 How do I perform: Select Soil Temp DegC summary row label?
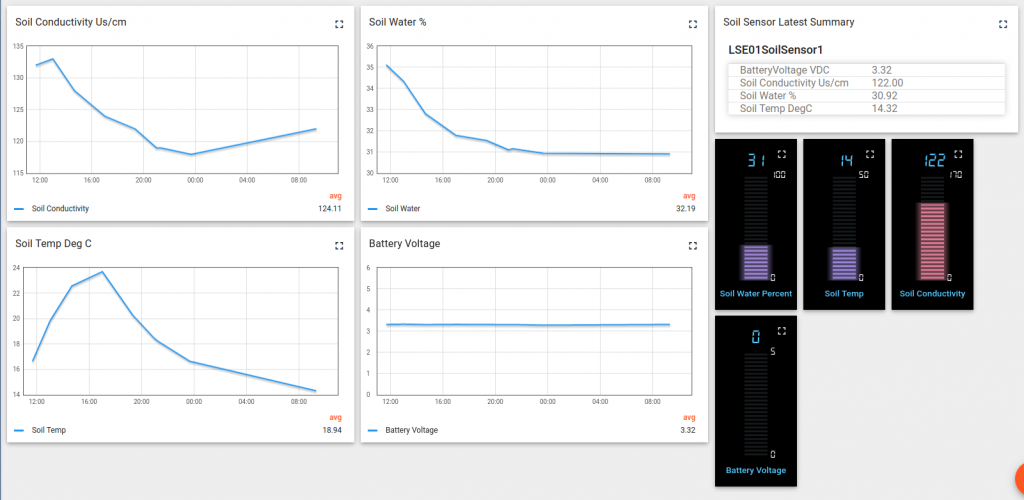(776, 108)
